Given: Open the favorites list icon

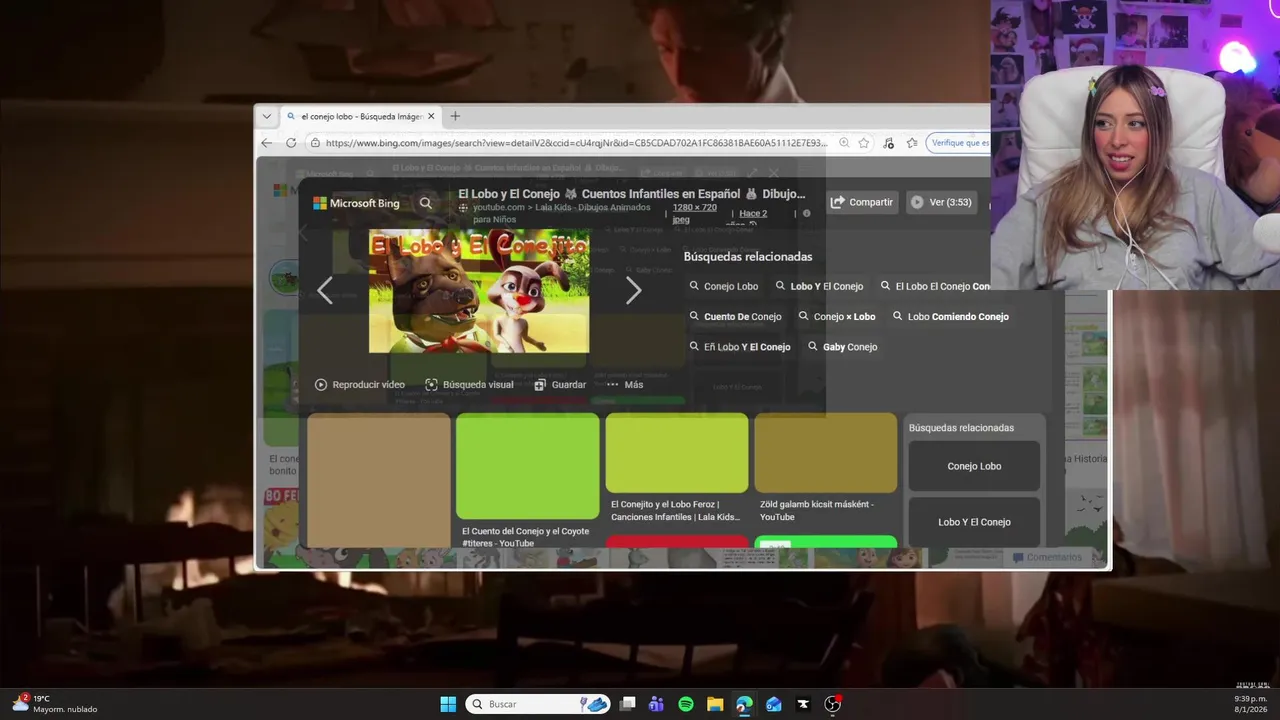Looking at the screenshot, I should [x=910, y=143].
